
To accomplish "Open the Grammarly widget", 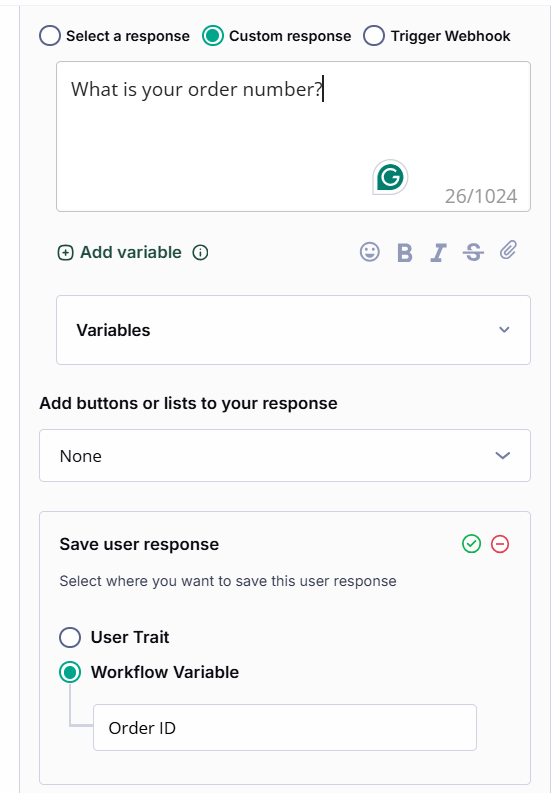I will pos(390,177).
